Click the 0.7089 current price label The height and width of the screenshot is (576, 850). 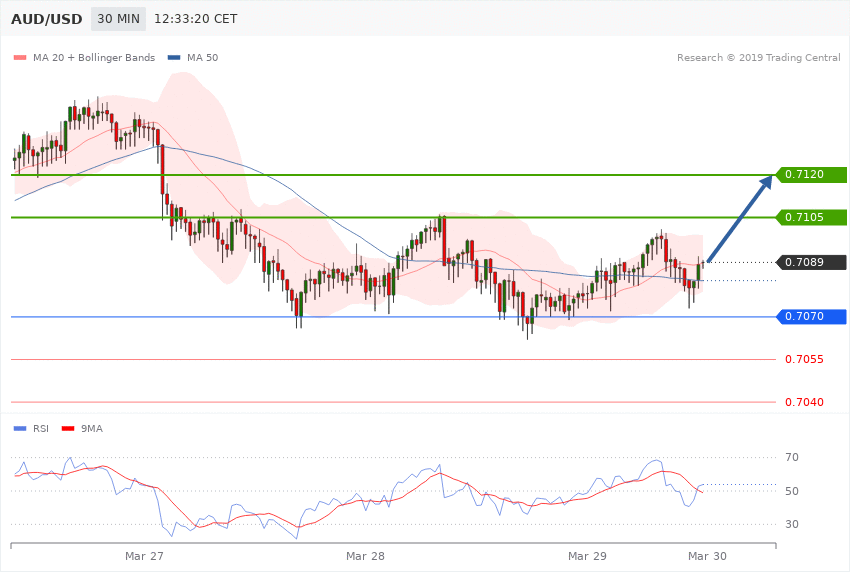tap(811, 262)
